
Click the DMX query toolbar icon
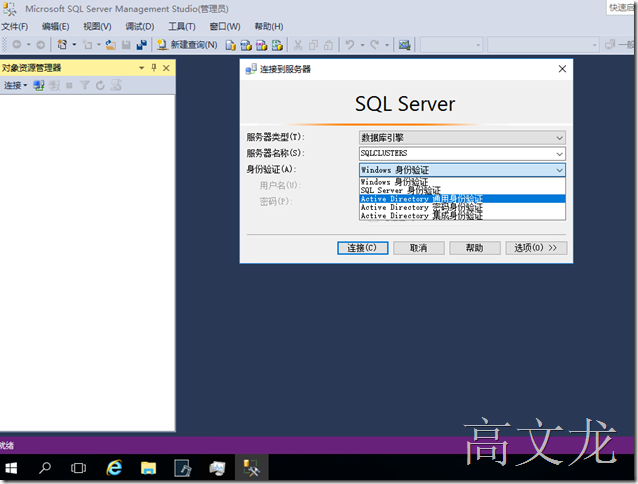click(x=262, y=45)
